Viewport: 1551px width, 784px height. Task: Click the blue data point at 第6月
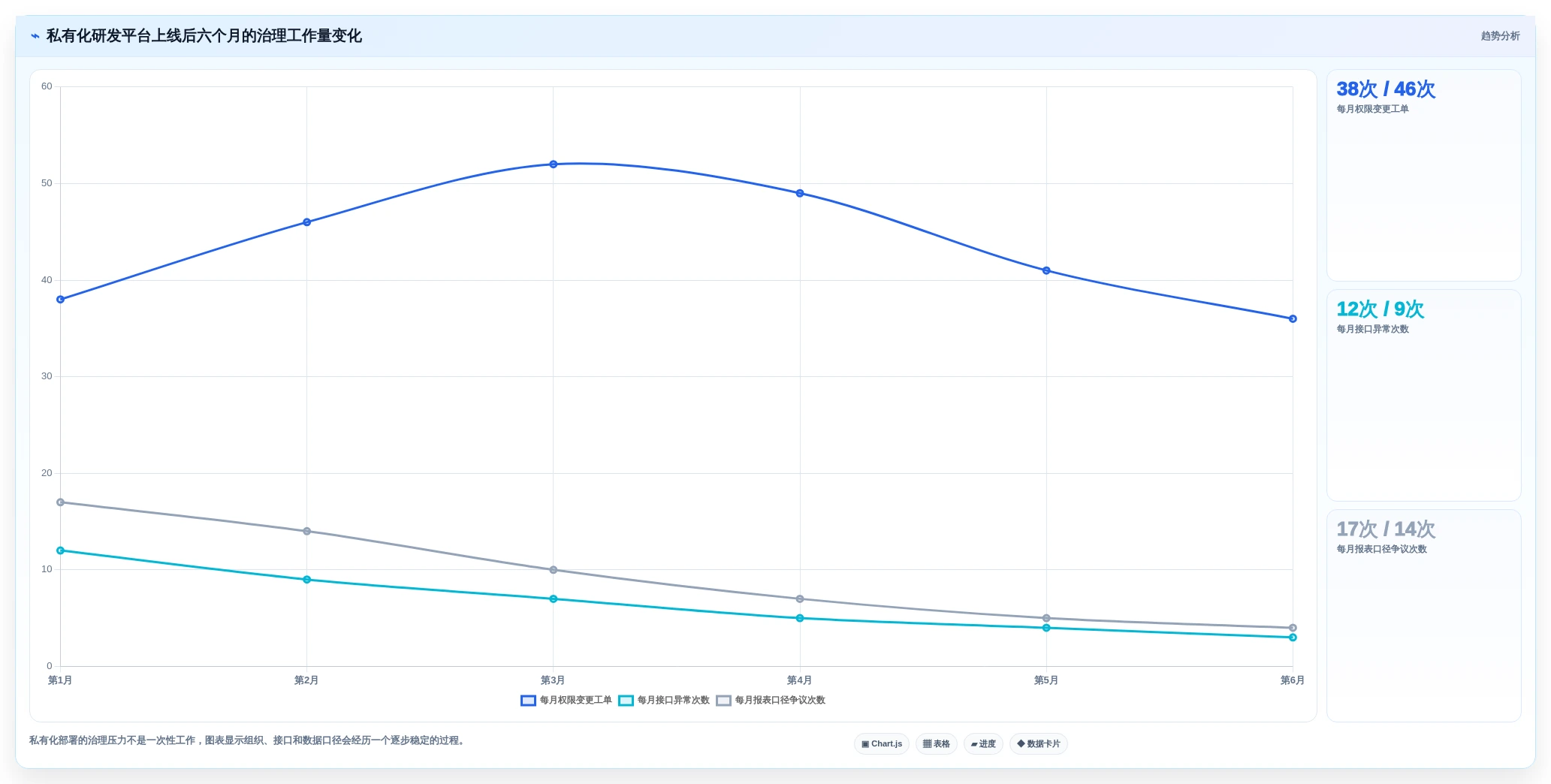(x=1293, y=319)
